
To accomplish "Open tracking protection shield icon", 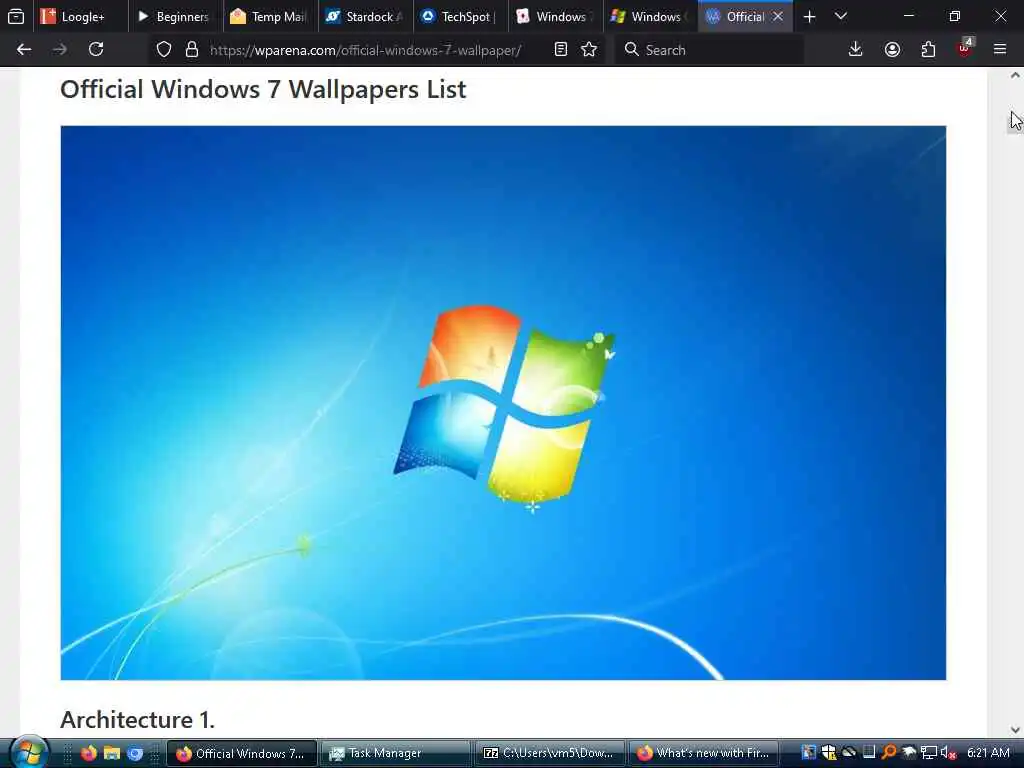I will [164, 50].
